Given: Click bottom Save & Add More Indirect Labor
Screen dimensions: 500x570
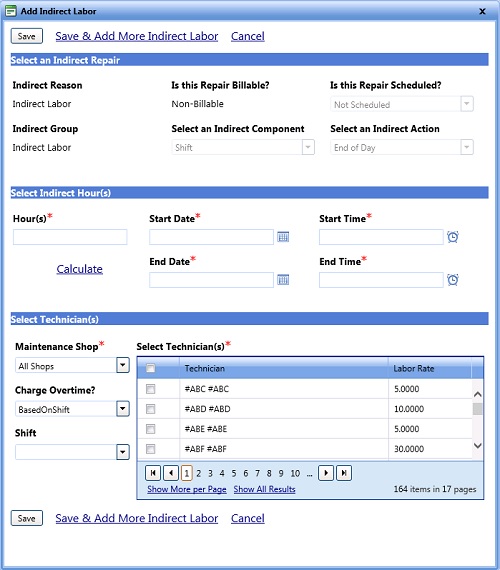Looking at the screenshot, I should pos(137,518).
